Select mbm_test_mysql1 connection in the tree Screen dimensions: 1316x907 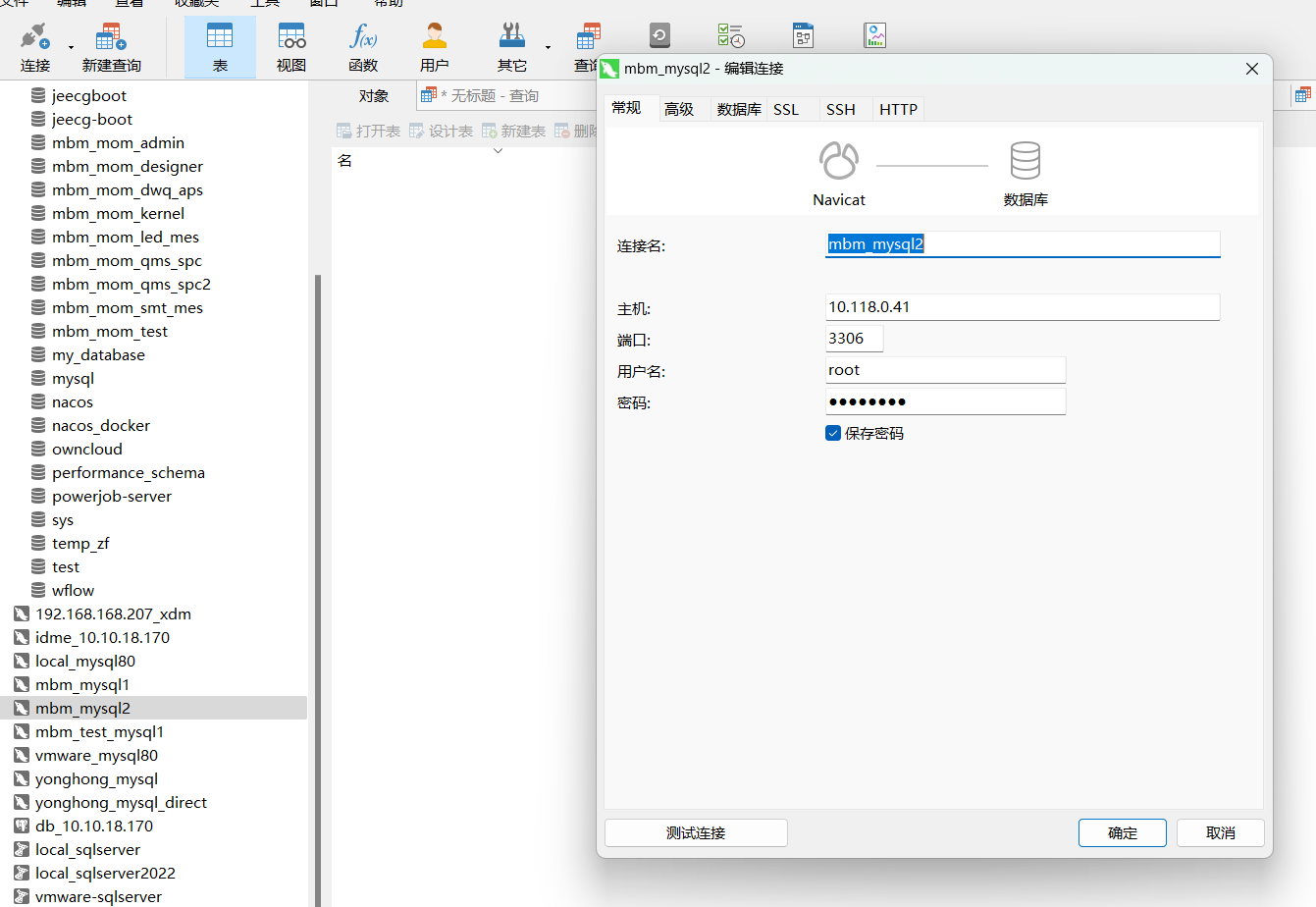coord(99,731)
